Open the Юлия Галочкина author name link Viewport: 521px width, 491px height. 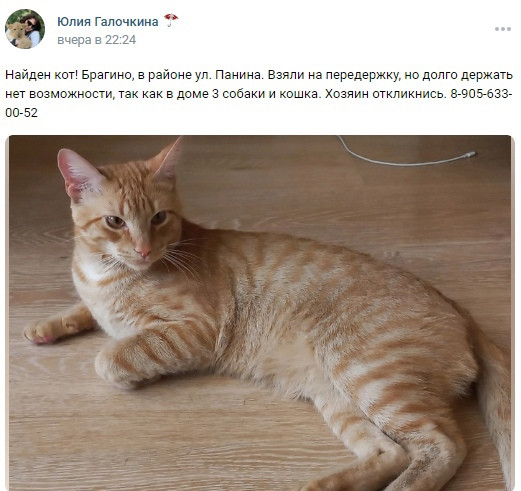point(108,22)
